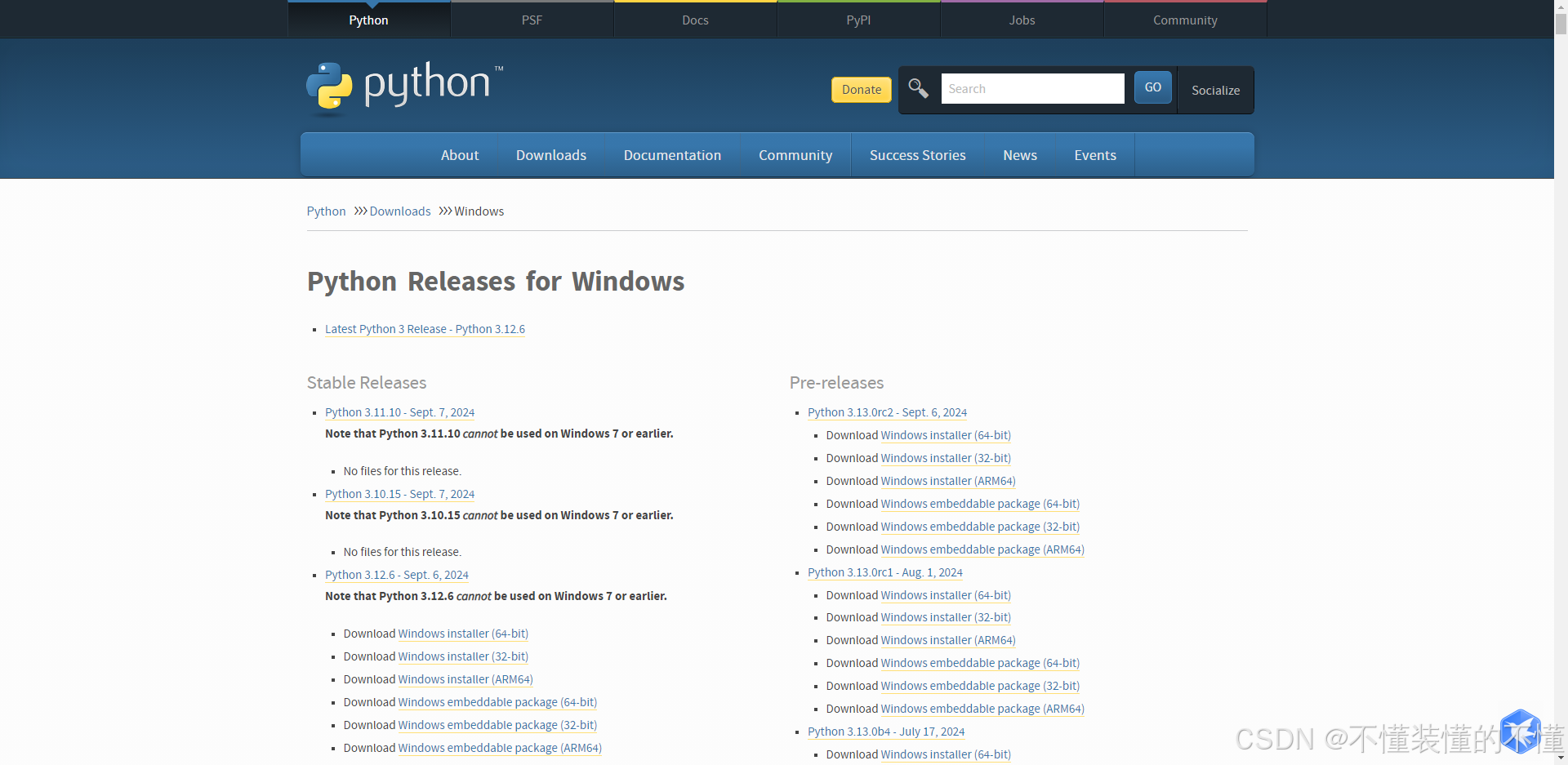The height and width of the screenshot is (765, 1568).
Task: Open Latest Python 3 Release 3.12.6 link
Action: click(425, 329)
